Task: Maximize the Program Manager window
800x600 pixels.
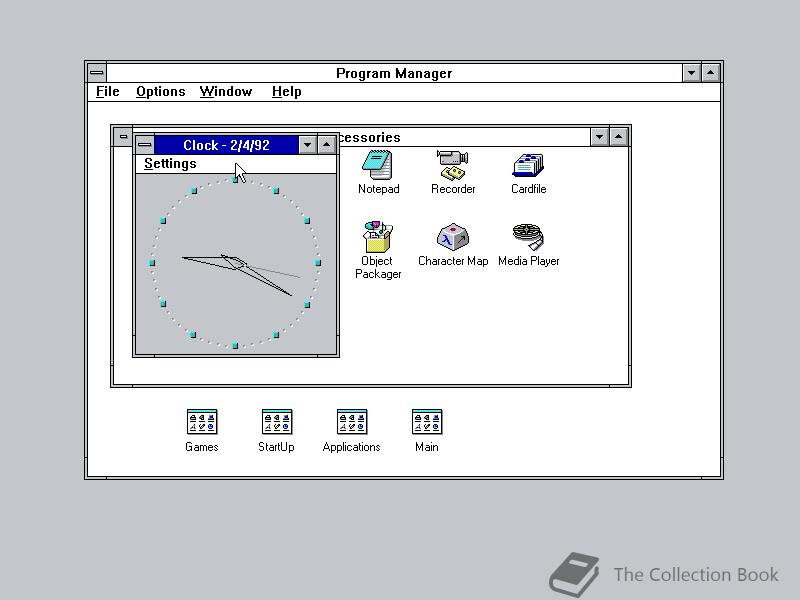Action: click(711, 73)
